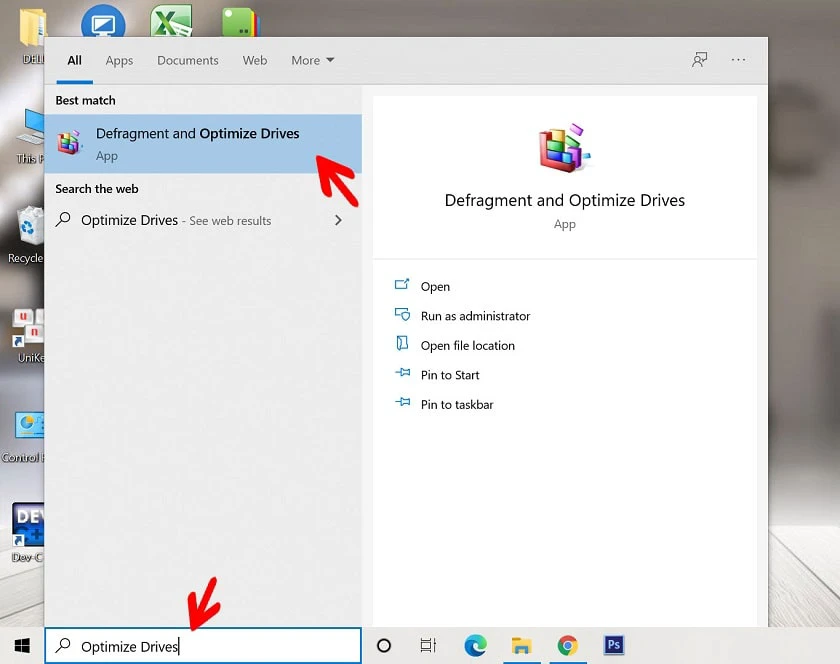
Task: Click the Windows Start button
Action: 22,645
